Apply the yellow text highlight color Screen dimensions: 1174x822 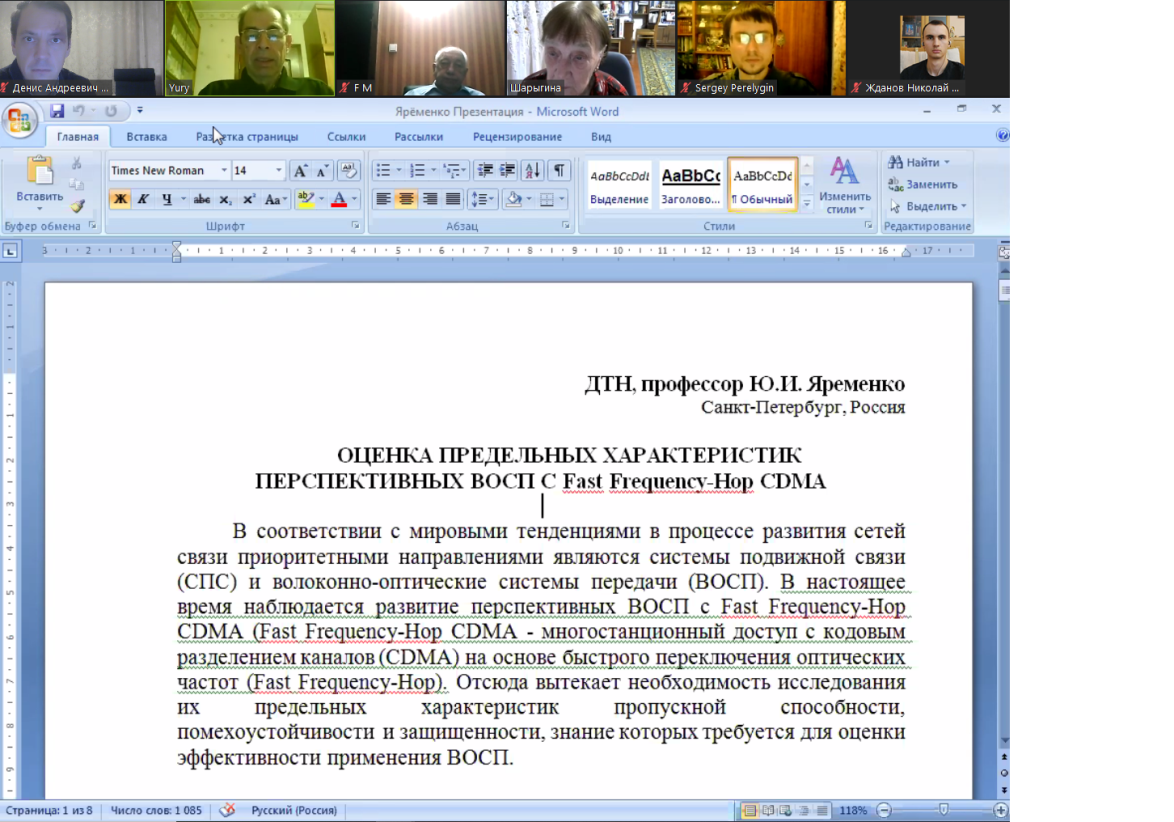pos(305,199)
